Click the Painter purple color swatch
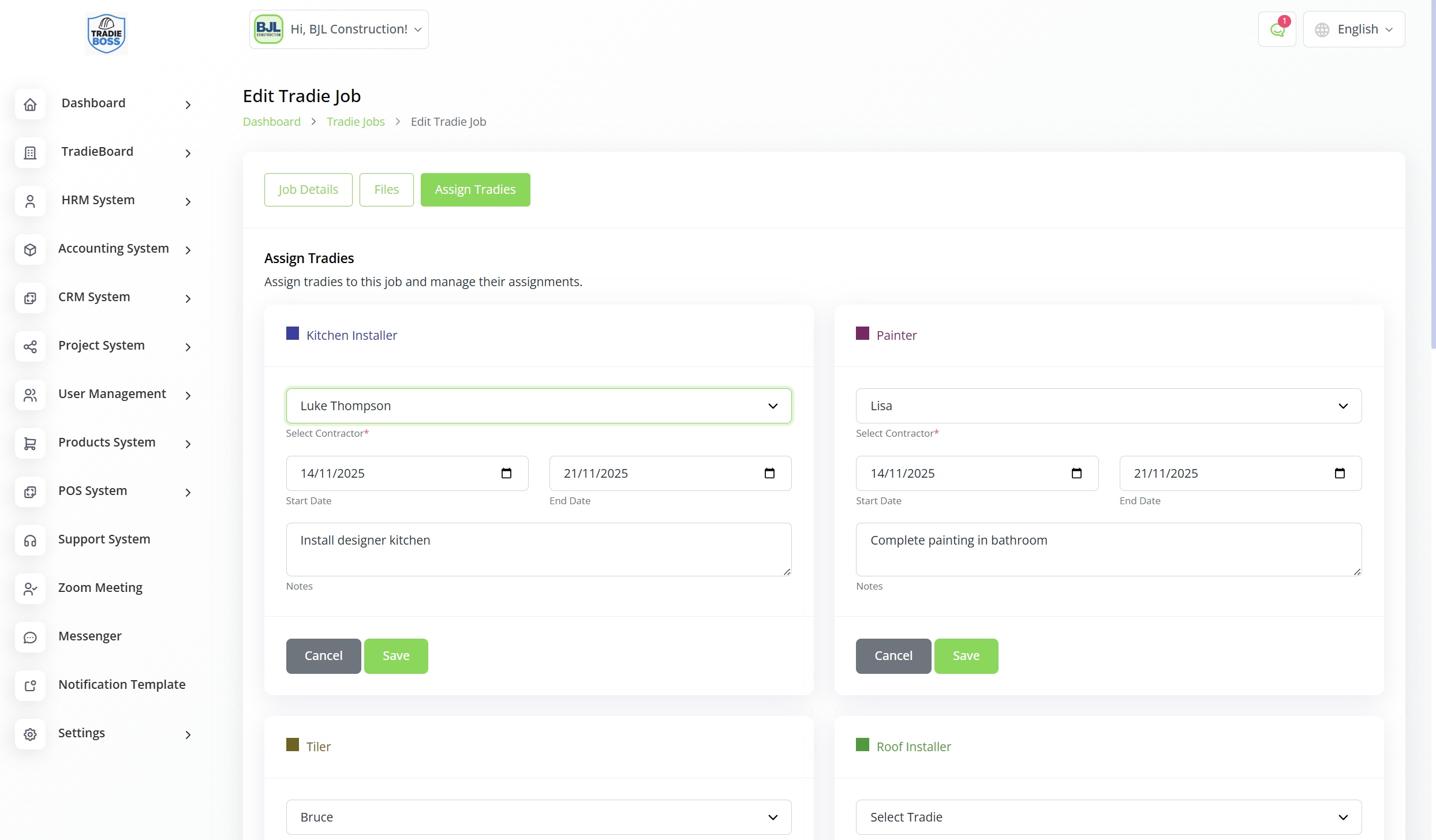Screen dimensions: 1436x840 (x=862, y=333)
